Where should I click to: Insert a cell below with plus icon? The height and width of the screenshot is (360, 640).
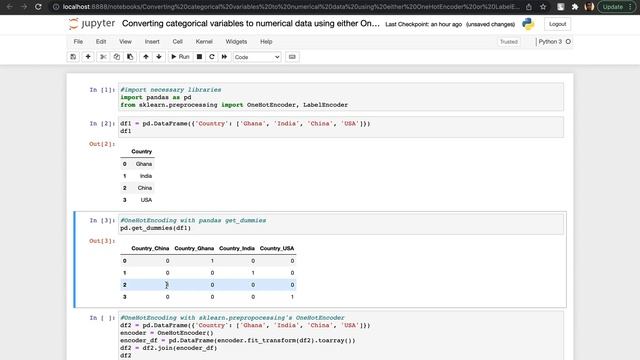coord(88,57)
